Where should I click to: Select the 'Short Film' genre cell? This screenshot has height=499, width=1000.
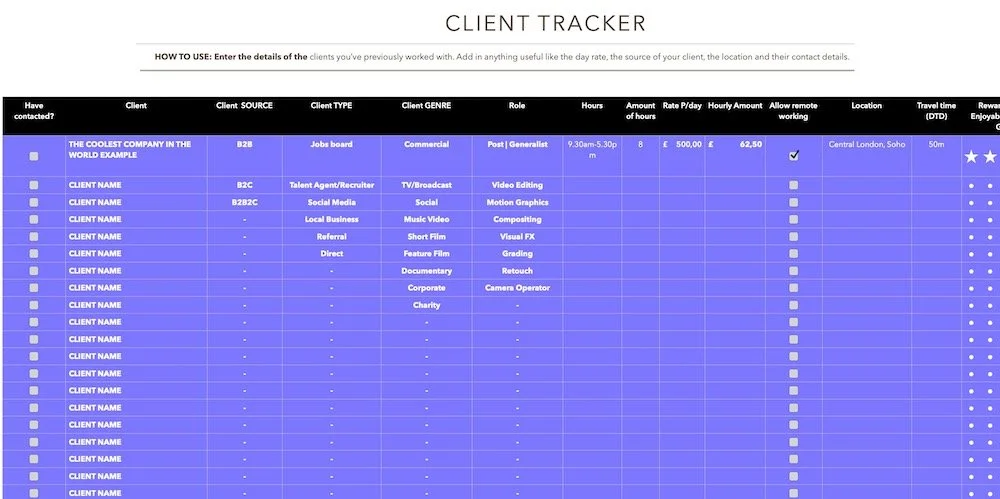(426, 237)
